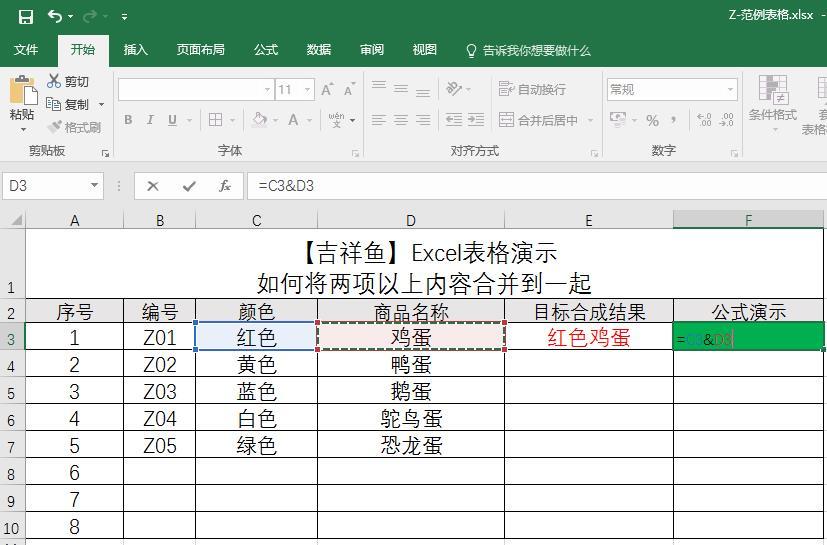
Task: Click cell with red text 红色鸡蛋
Action: pyautogui.click(x=589, y=337)
